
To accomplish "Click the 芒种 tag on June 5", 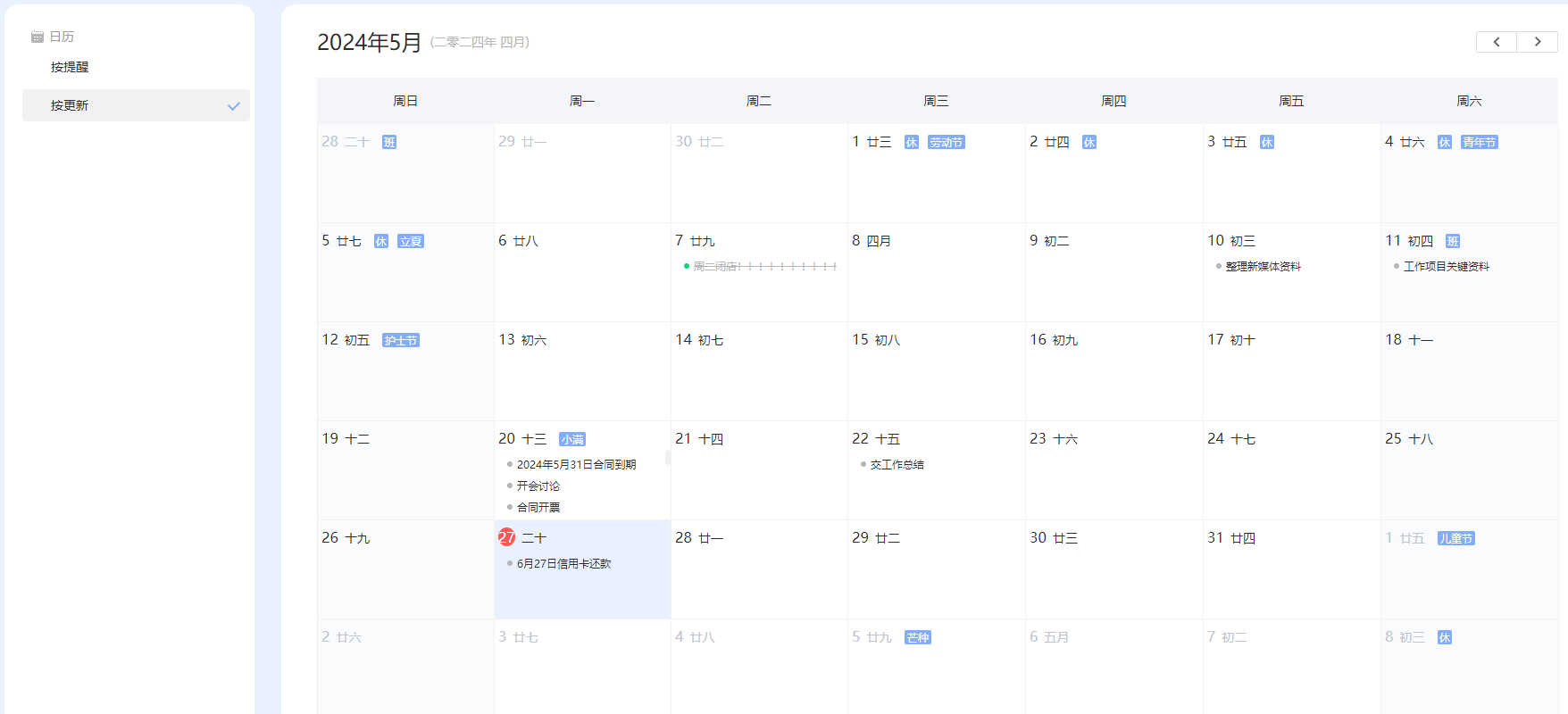I will (x=918, y=637).
